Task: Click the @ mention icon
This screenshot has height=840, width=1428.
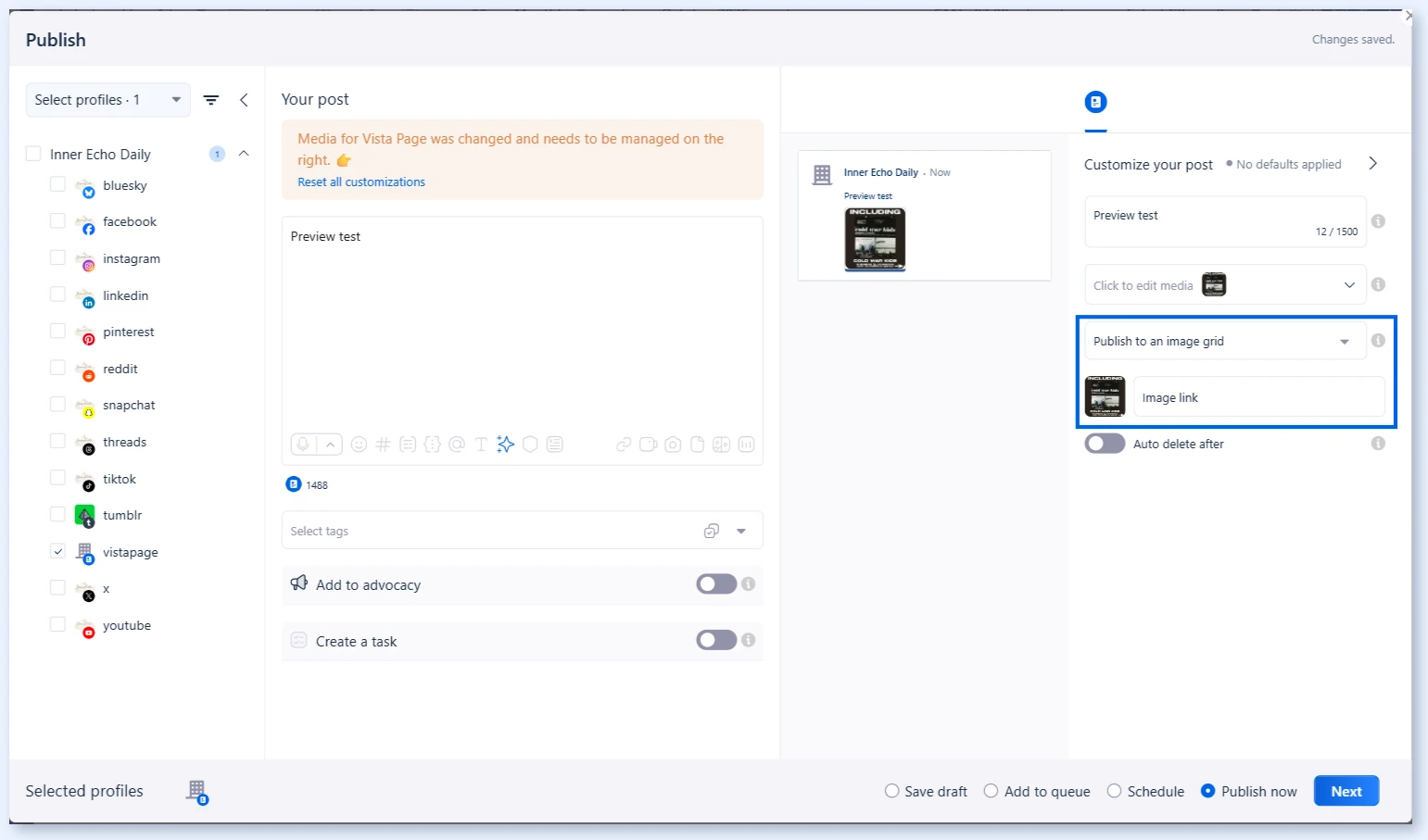Action: 456,445
